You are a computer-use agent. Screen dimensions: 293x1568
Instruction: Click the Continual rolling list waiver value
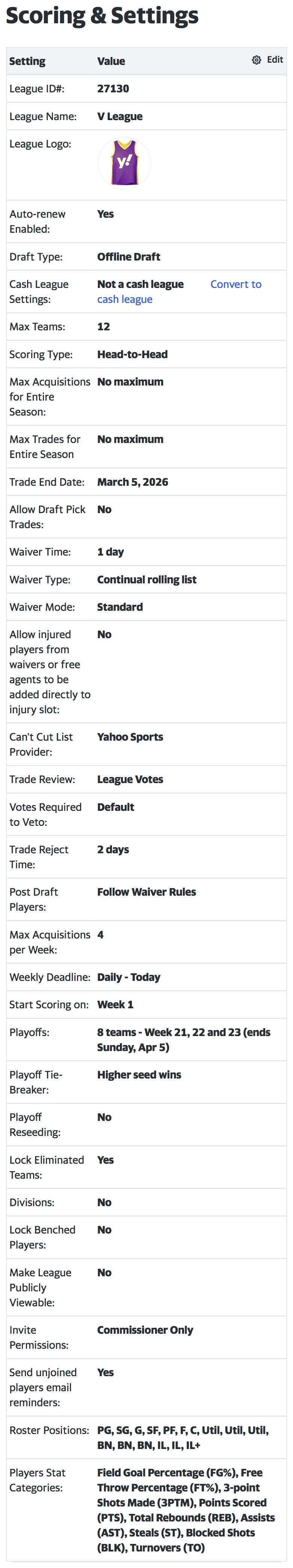(x=146, y=580)
